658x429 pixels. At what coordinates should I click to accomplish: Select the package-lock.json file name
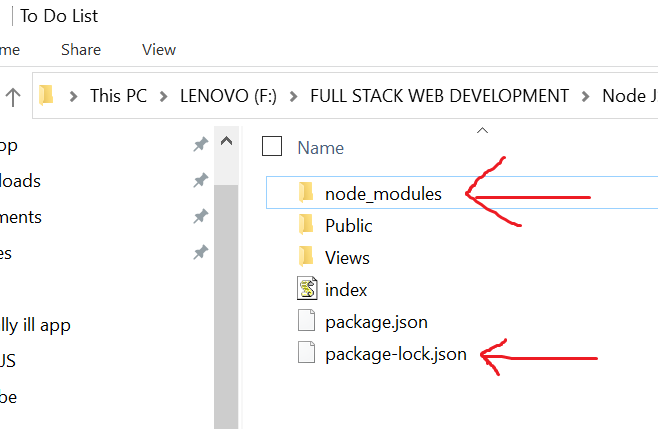[x=396, y=354]
